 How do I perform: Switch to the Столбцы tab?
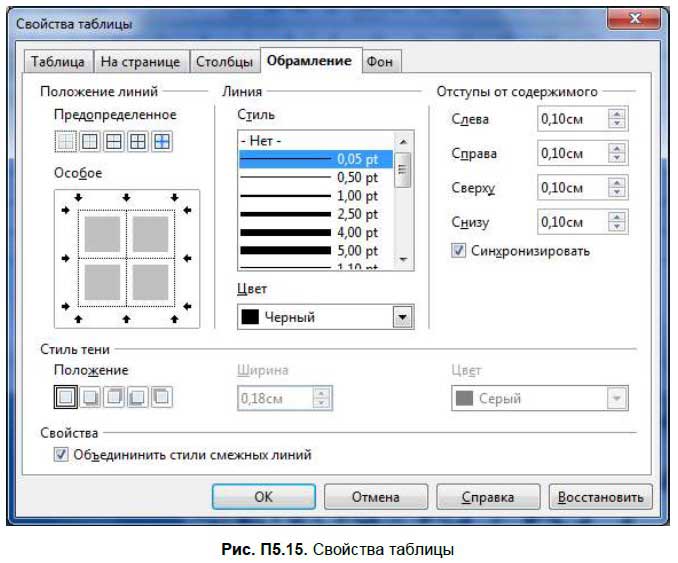point(224,62)
